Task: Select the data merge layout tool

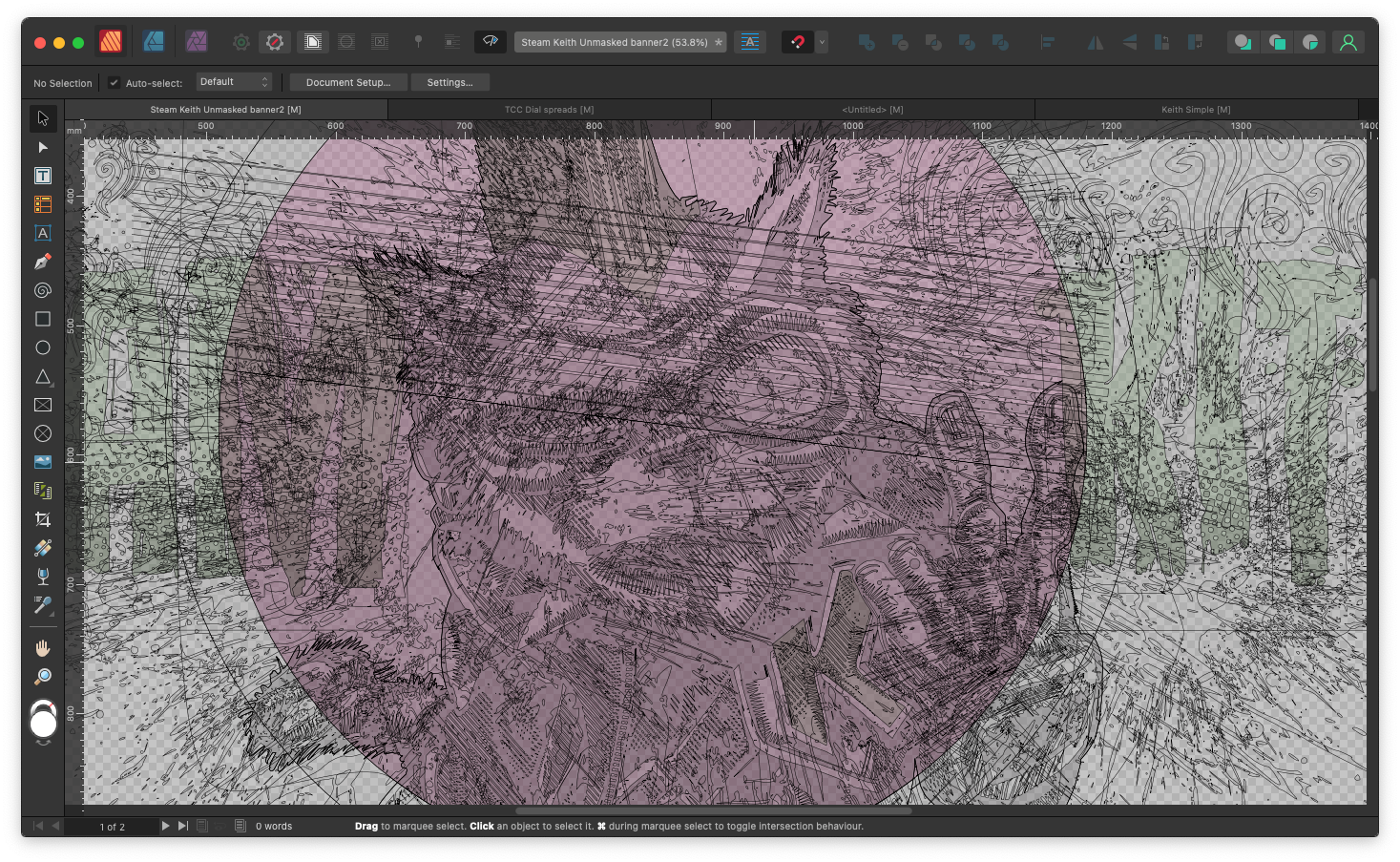Action: [42, 491]
